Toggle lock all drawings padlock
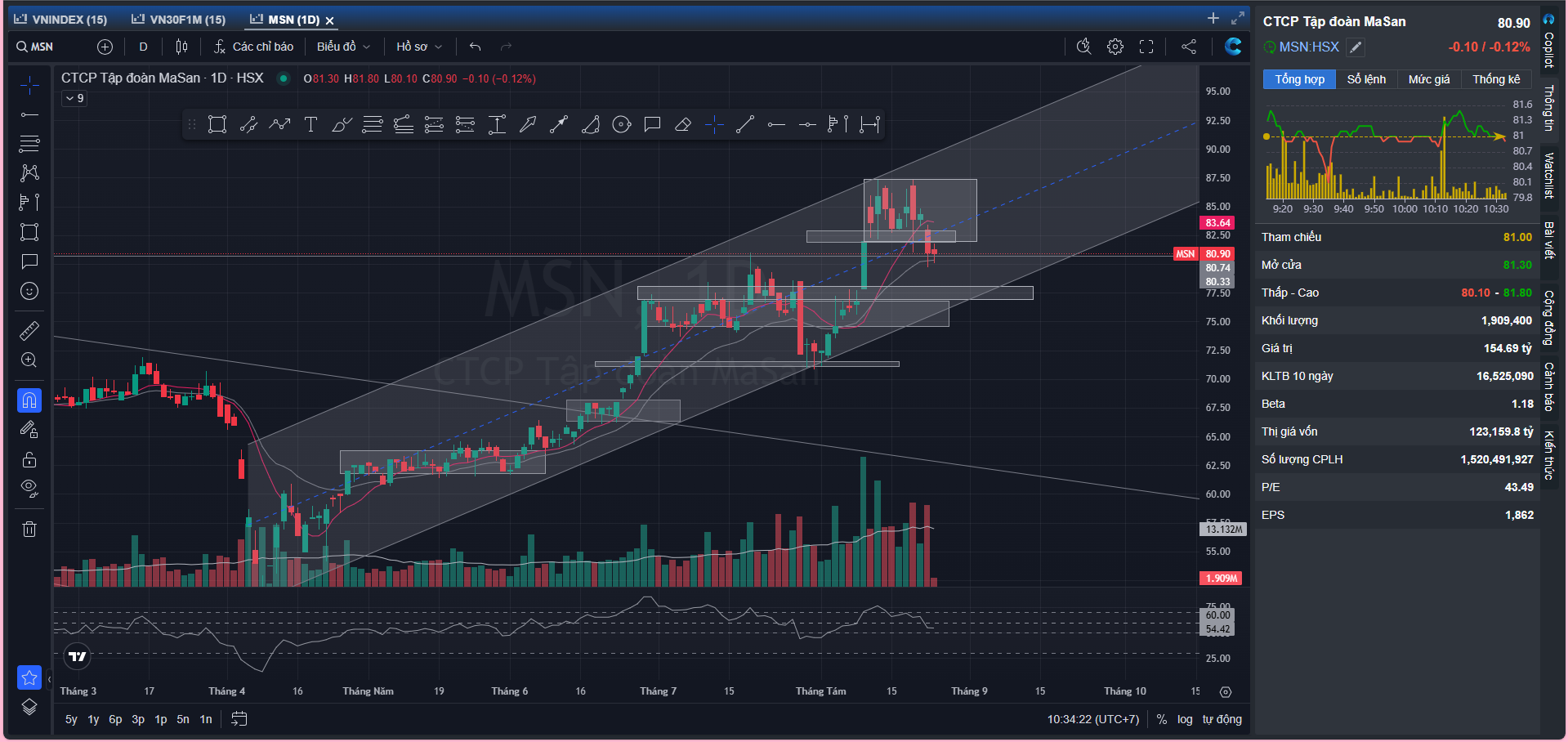Viewport: 1568px width, 742px height. point(29,459)
